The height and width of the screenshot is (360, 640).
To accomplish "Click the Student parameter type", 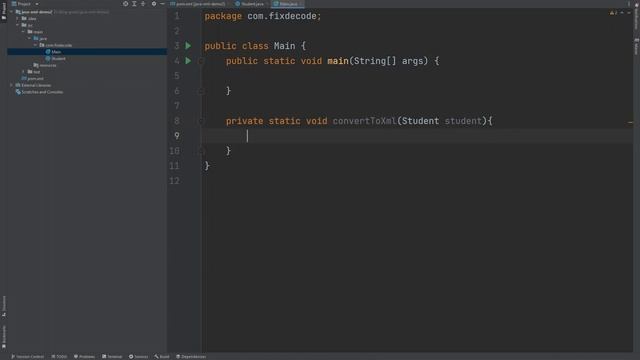I will coord(420,121).
